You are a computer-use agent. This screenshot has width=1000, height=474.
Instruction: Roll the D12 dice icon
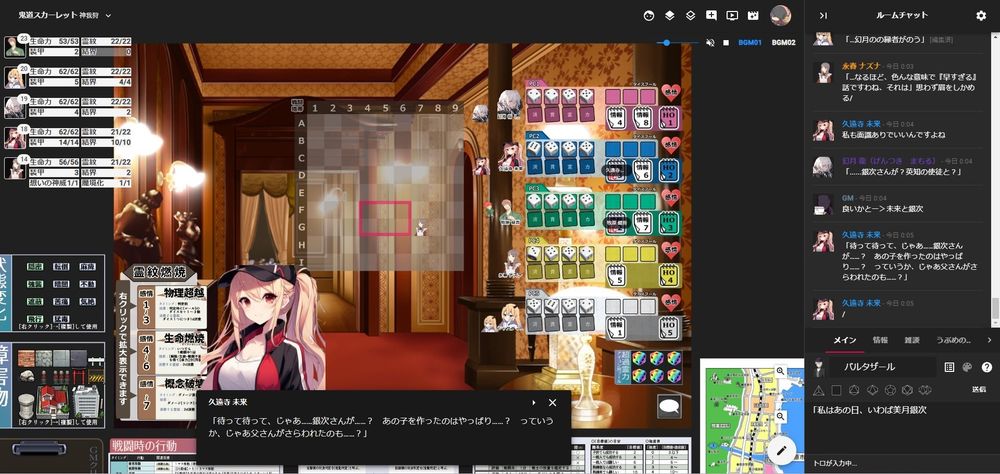point(890,390)
